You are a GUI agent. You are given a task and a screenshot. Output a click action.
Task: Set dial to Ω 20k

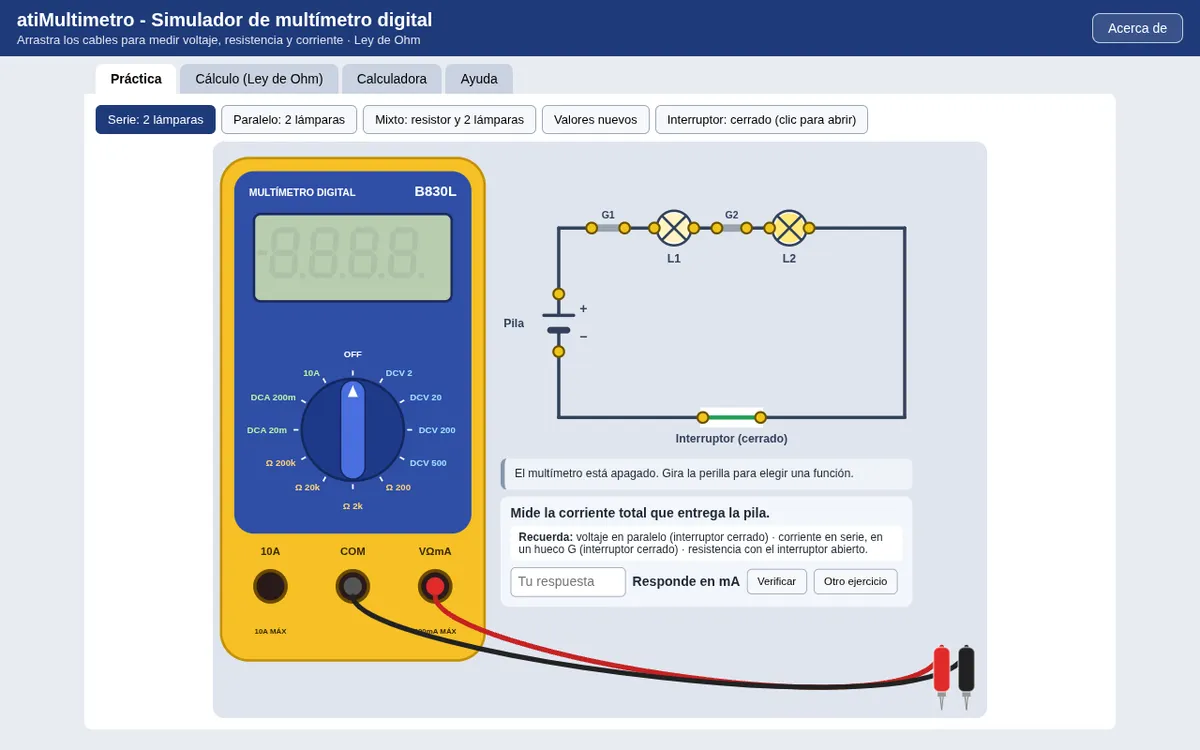[307, 487]
